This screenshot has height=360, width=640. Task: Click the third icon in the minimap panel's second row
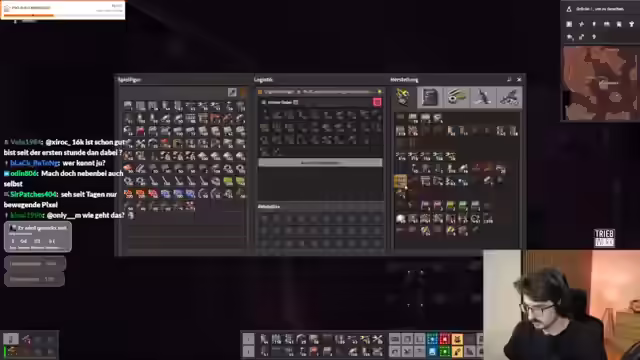(x=594, y=37)
